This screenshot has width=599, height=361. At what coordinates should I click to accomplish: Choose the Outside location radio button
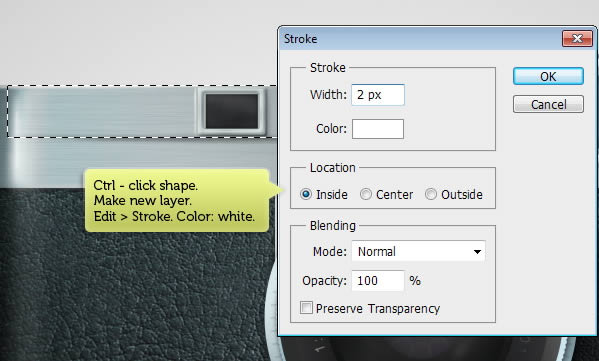[x=454, y=194]
